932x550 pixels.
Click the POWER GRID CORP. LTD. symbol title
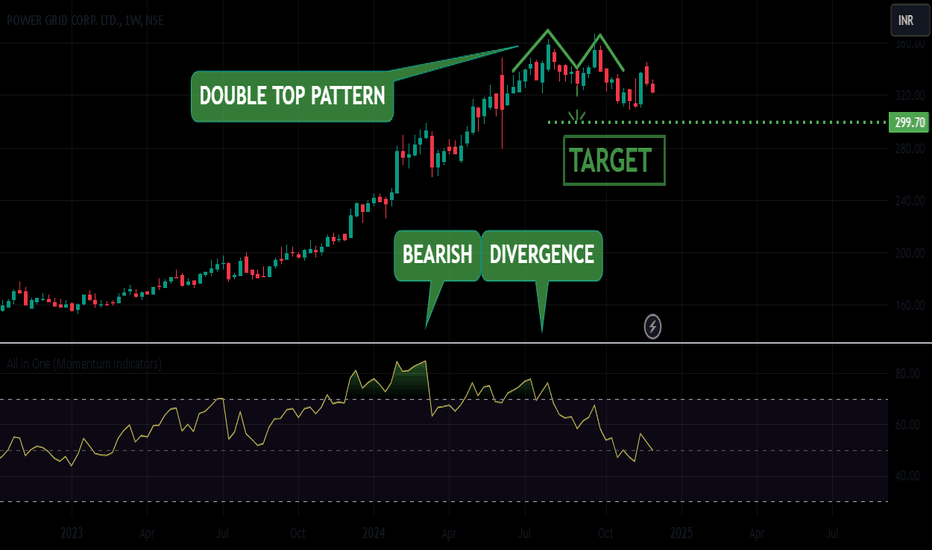tap(84, 20)
